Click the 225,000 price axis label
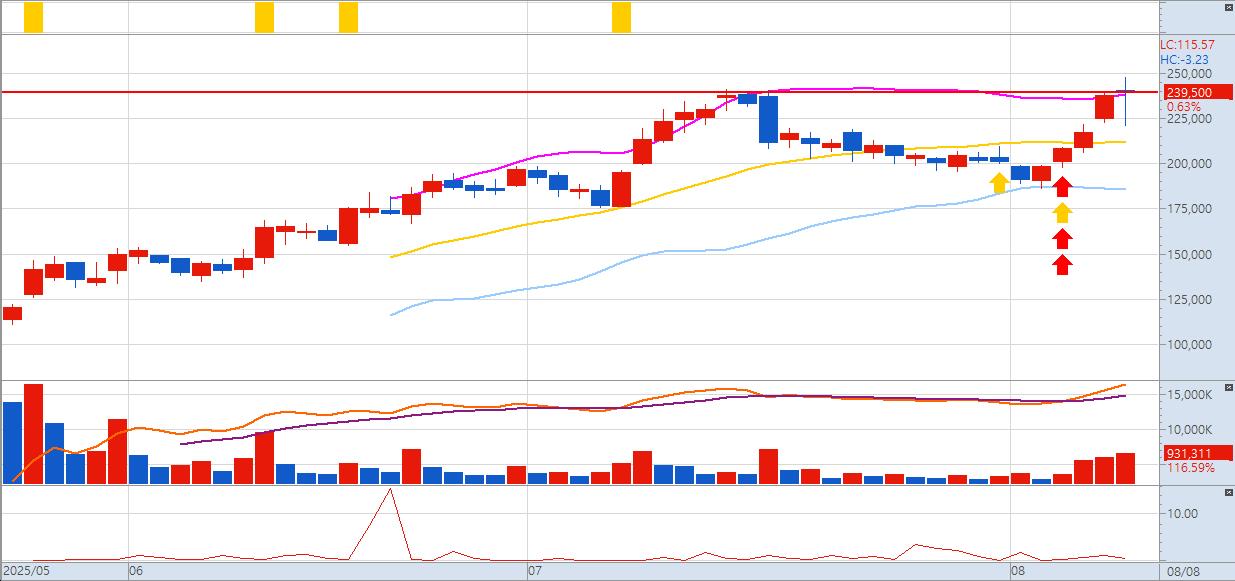The image size is (1235, 581). [1189, 118]
